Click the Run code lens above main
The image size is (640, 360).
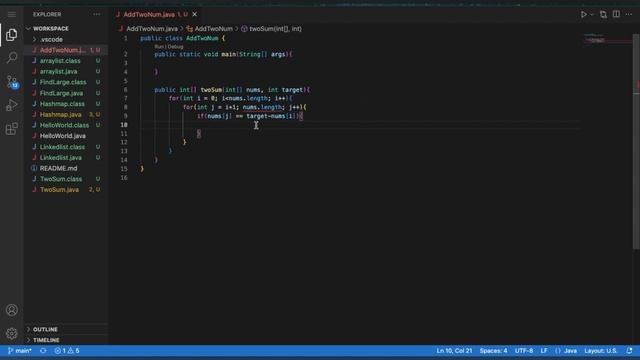[x=158, y=47]
